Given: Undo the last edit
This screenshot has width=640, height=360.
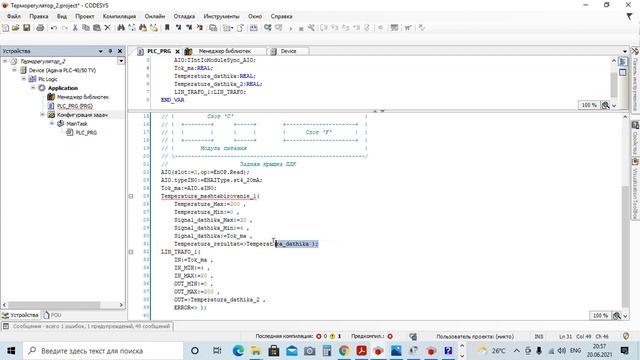Looking at the screenshot, I should 53,28.
